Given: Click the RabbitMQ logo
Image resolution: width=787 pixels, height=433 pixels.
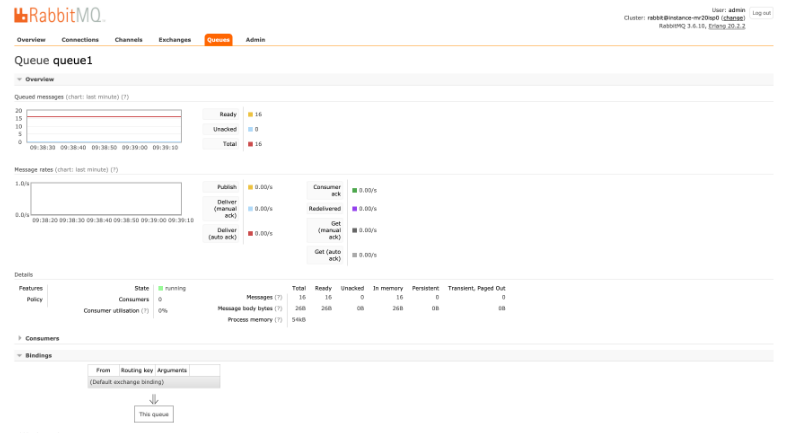Looking at the screenshot, I should 59,15.
